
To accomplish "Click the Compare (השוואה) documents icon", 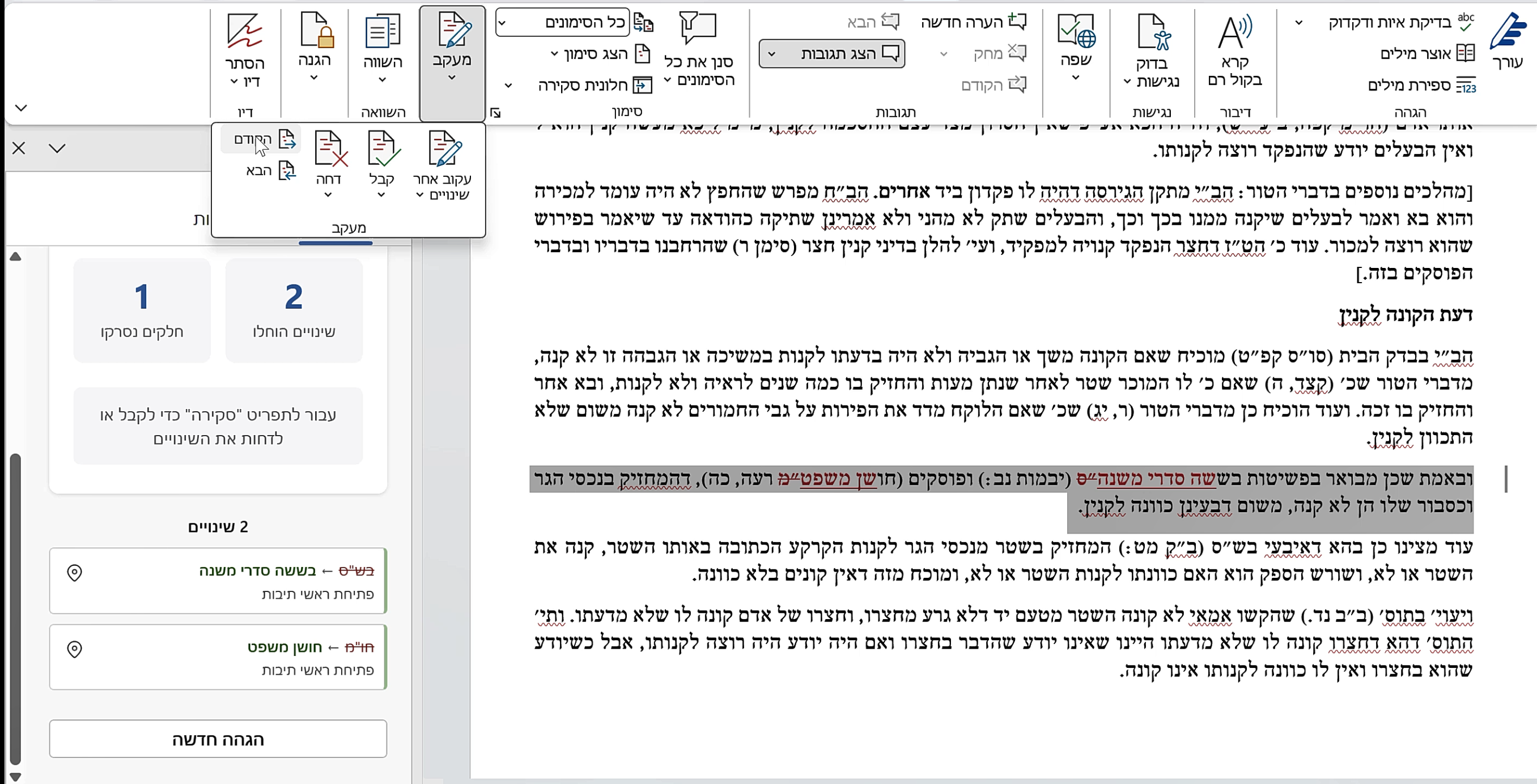I will click(383, 33).
